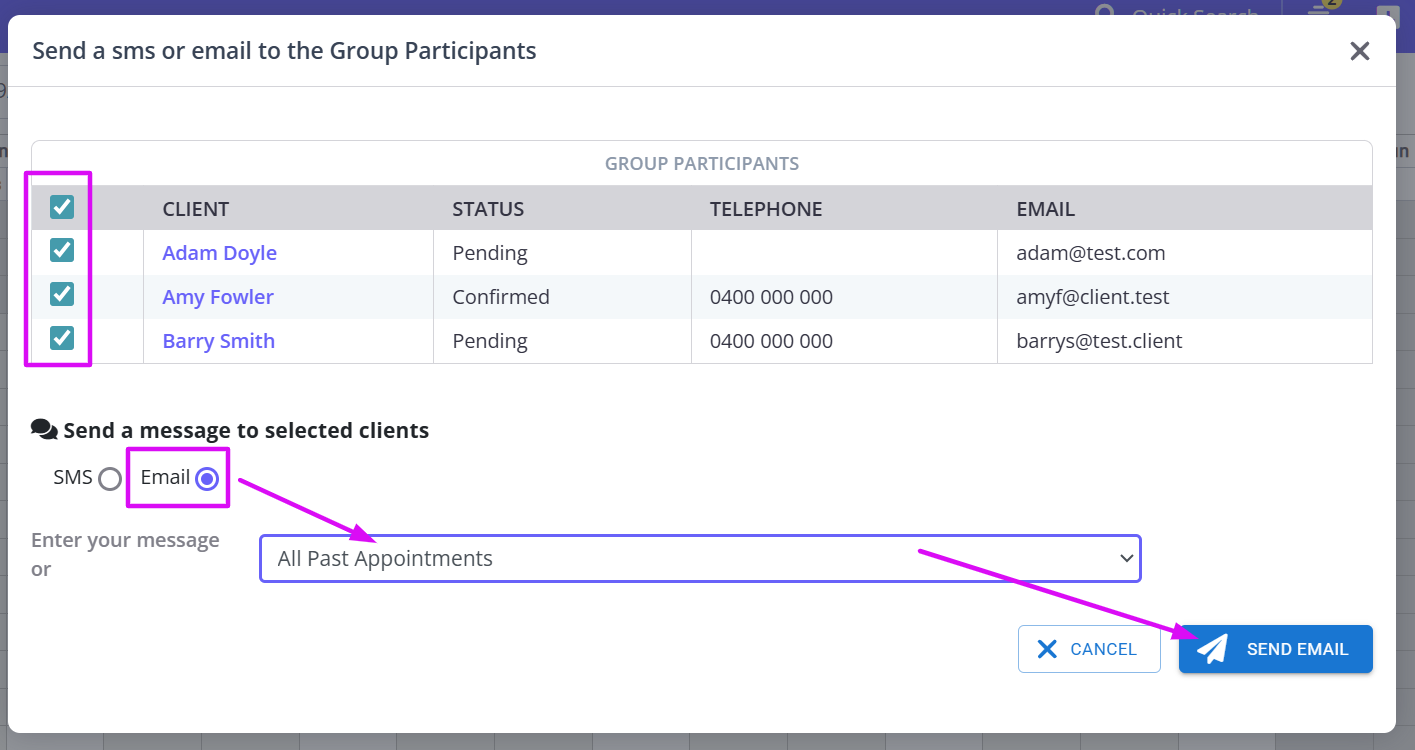The height and width of the screenshot is (750, 1415).
Task: Click the CLIENT column header
Action: click(x=196, y=209)
